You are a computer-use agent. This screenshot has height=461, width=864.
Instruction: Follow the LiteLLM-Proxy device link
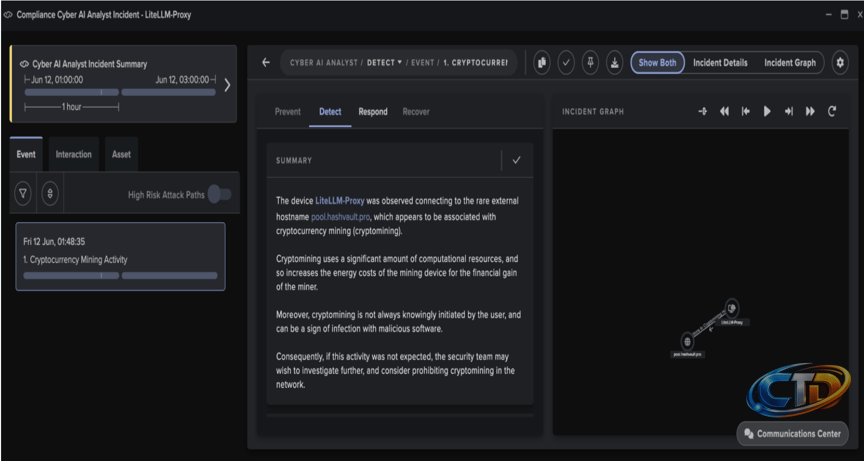(x=339, y=201)
